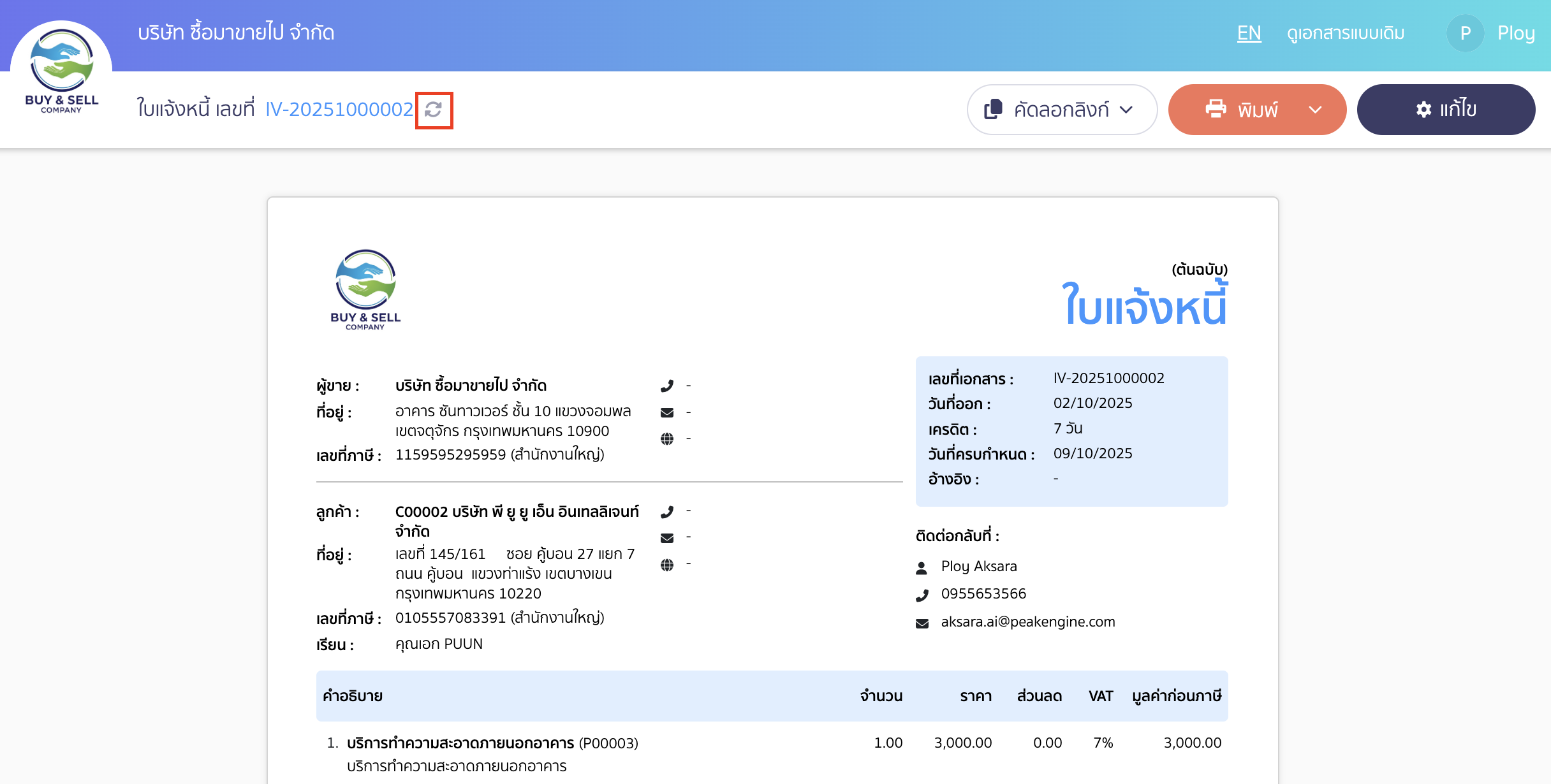The width and height of the screenshot is (1551, 784).
Task: Open the พิมพ์ dropdown chevron
Action: pos(1316,109)
